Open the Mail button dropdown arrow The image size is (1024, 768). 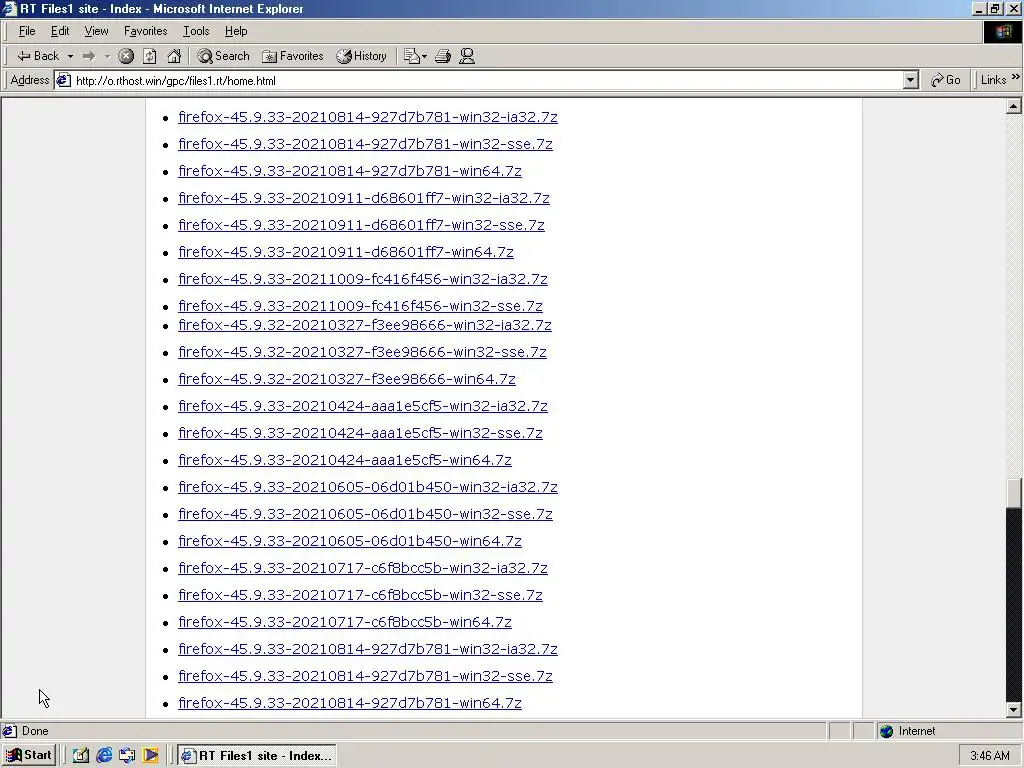424,56
